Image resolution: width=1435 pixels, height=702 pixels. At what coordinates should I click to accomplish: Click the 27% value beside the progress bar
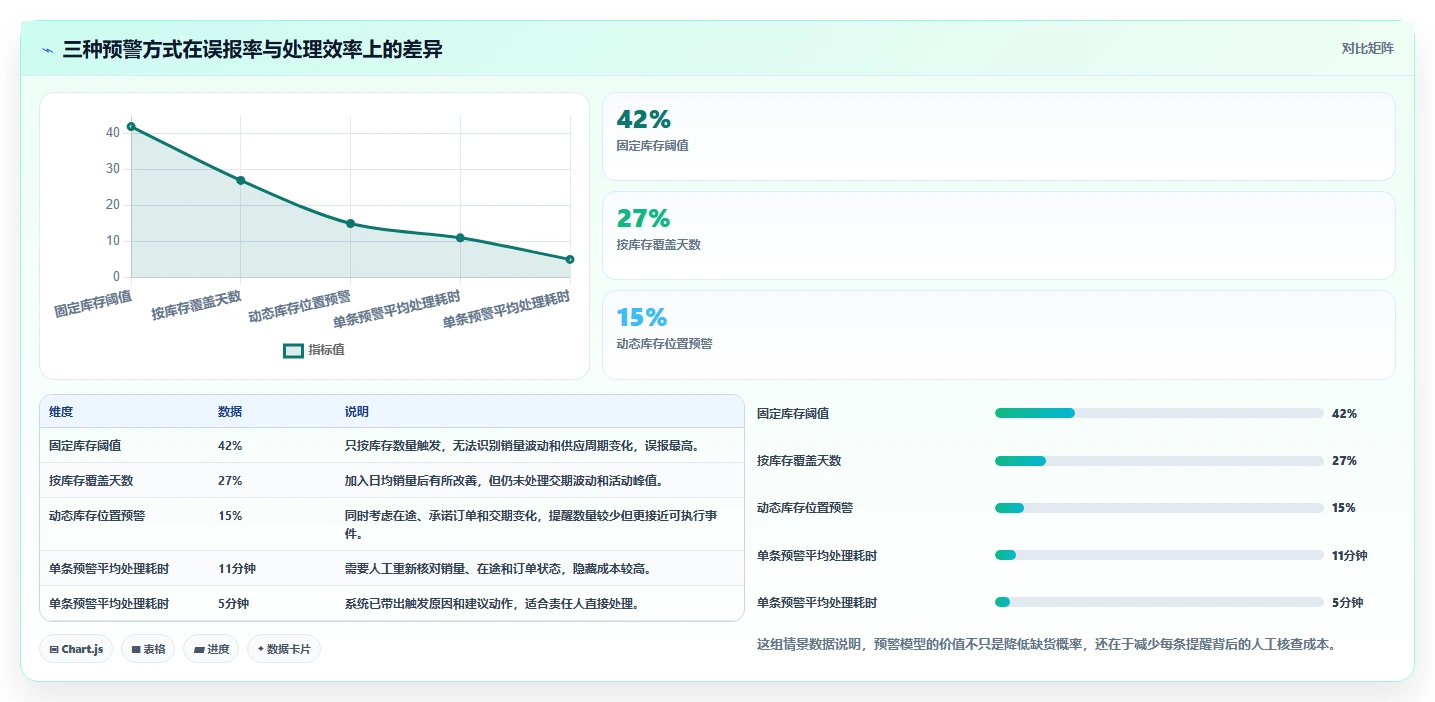tap(1344, 461)
